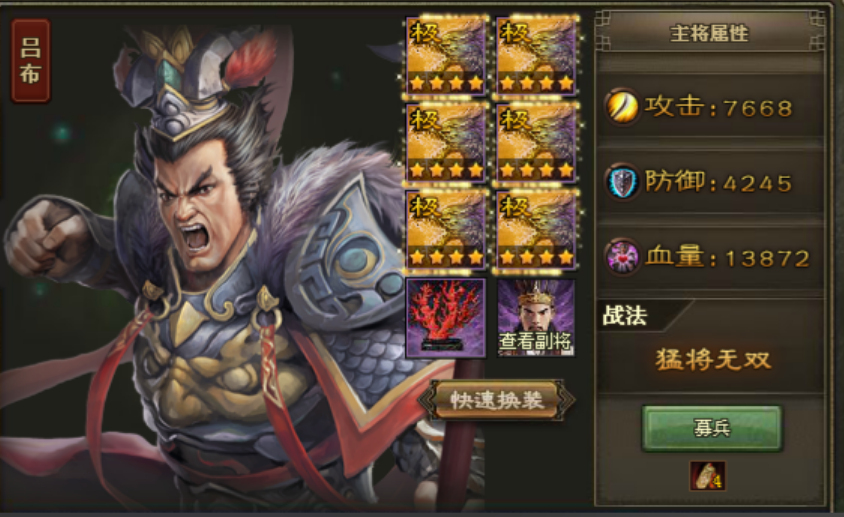Click the green 募兵 recruit button
844x517 pixels.
pos(711,428)
